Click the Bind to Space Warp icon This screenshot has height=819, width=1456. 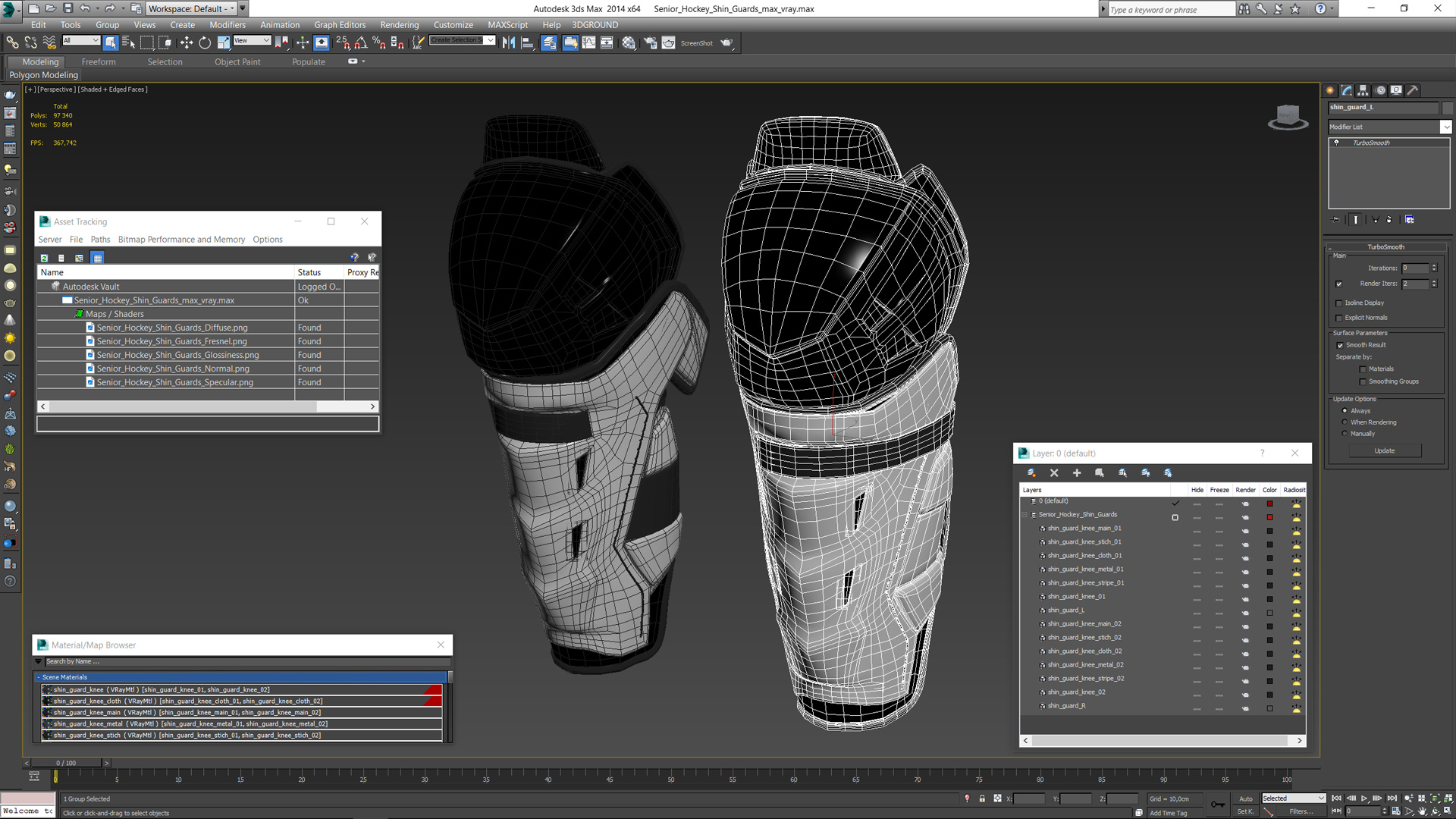pyautogui.click(x=49, y=43)
